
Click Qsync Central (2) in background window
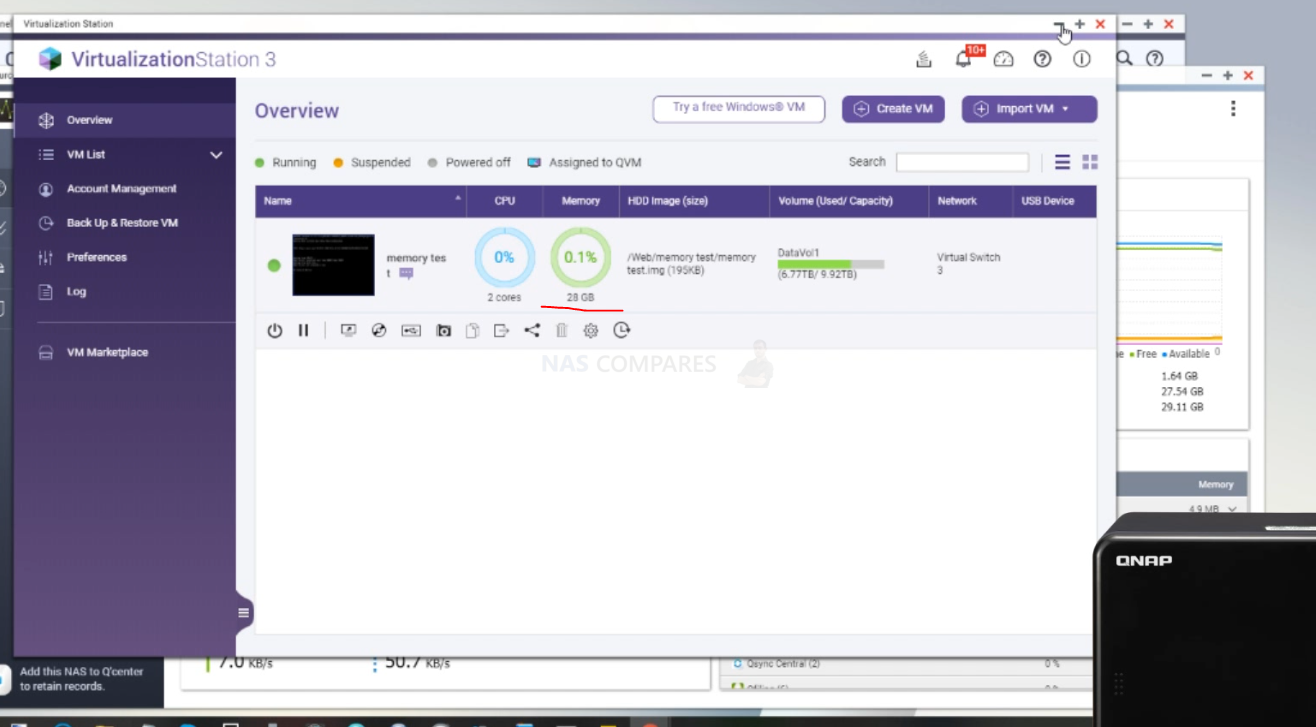[x=783, y=664]
